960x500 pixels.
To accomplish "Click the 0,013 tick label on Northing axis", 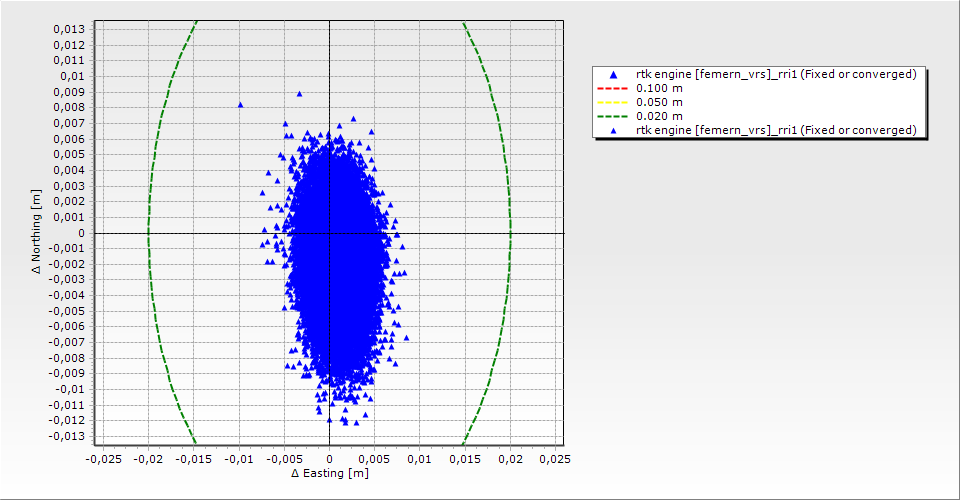I will tap(69, 29).
